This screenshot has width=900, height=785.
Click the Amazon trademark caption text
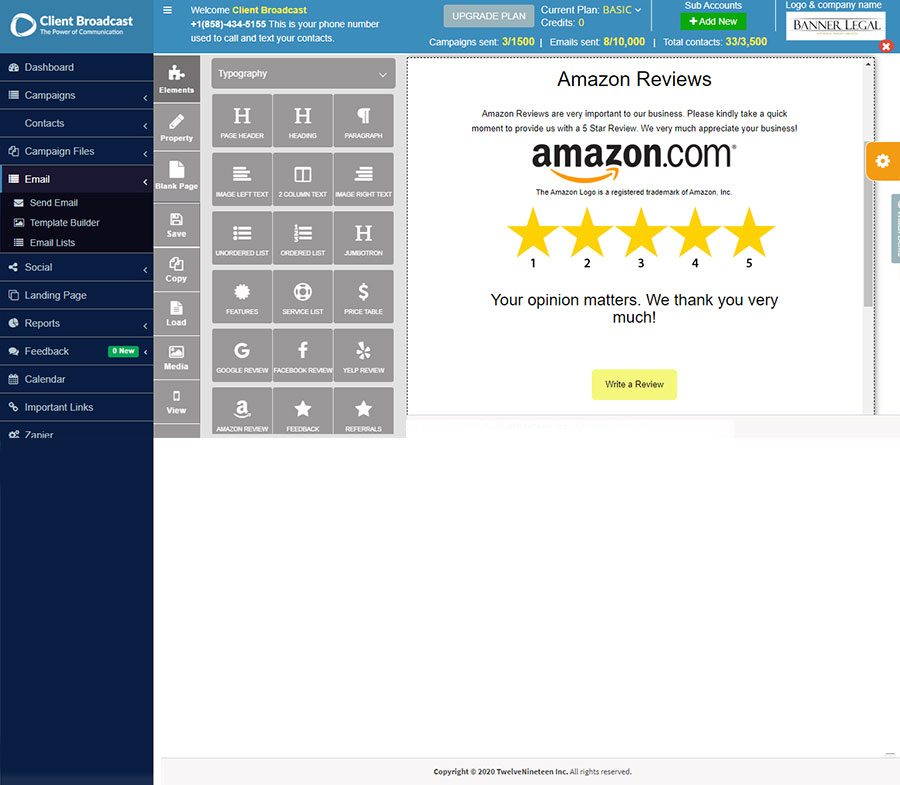click(634, 192)
